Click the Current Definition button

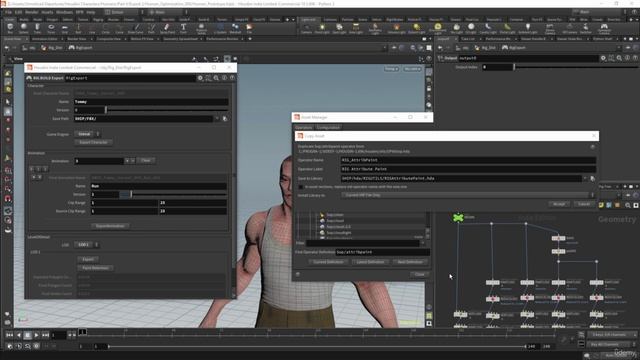[x=328, y=262]
